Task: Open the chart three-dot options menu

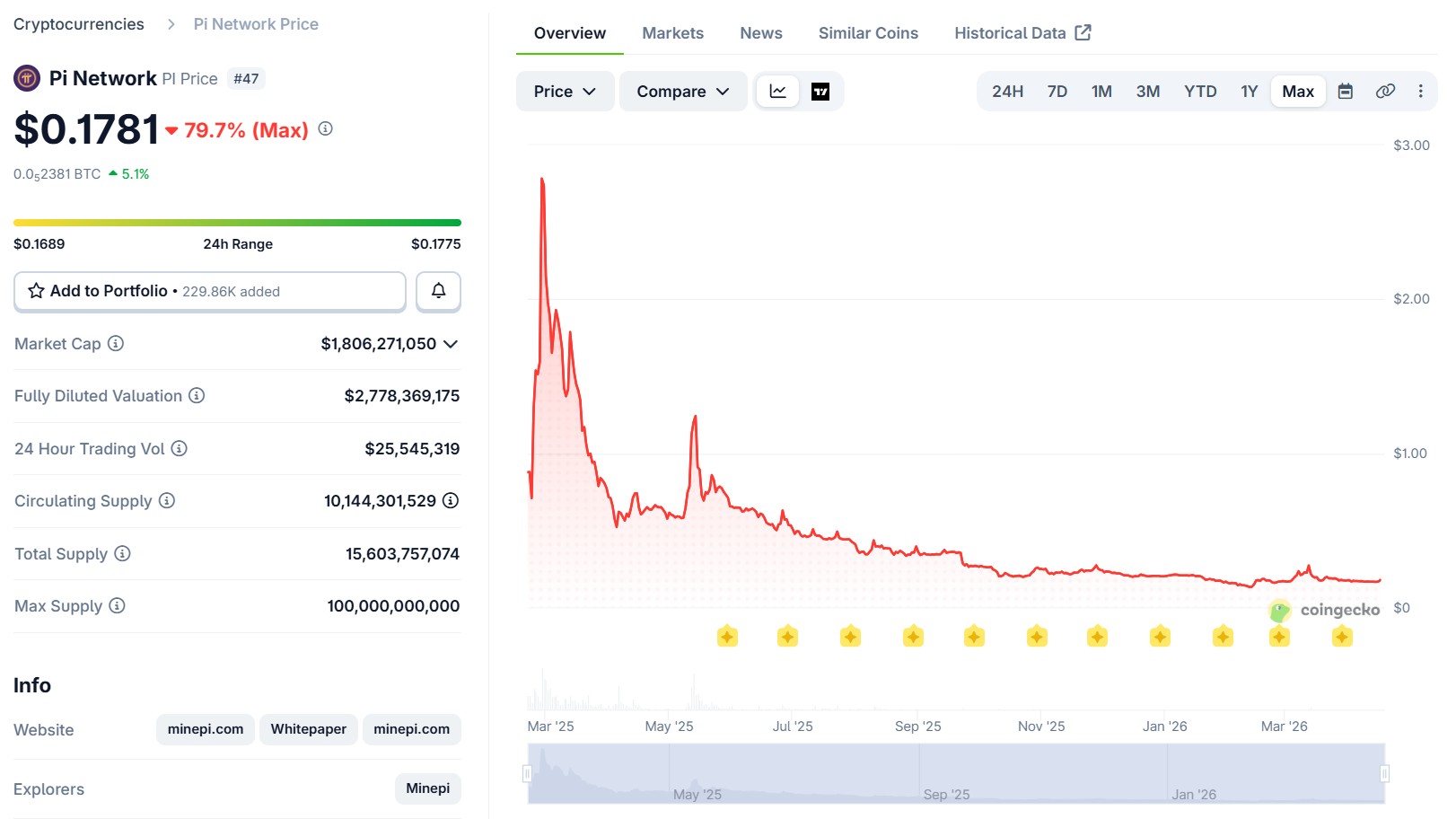Action: click(x=1420, y=92)
